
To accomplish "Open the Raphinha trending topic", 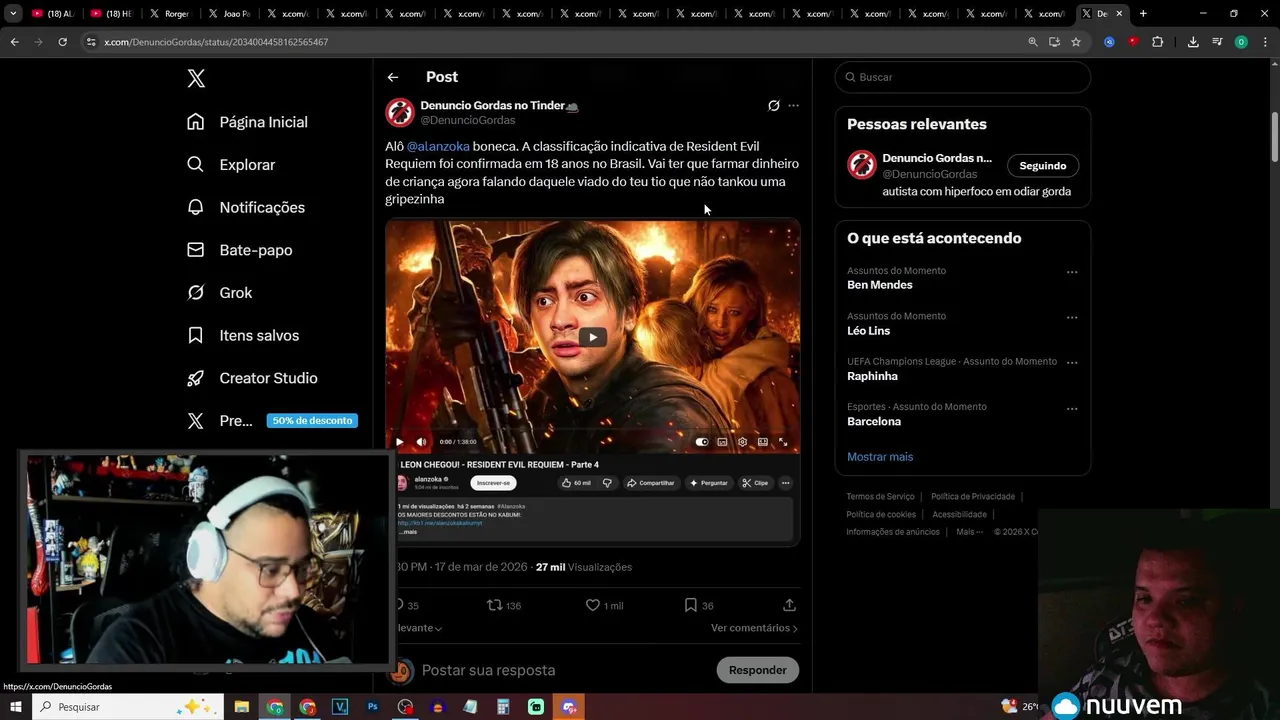I will coord(872,376).
